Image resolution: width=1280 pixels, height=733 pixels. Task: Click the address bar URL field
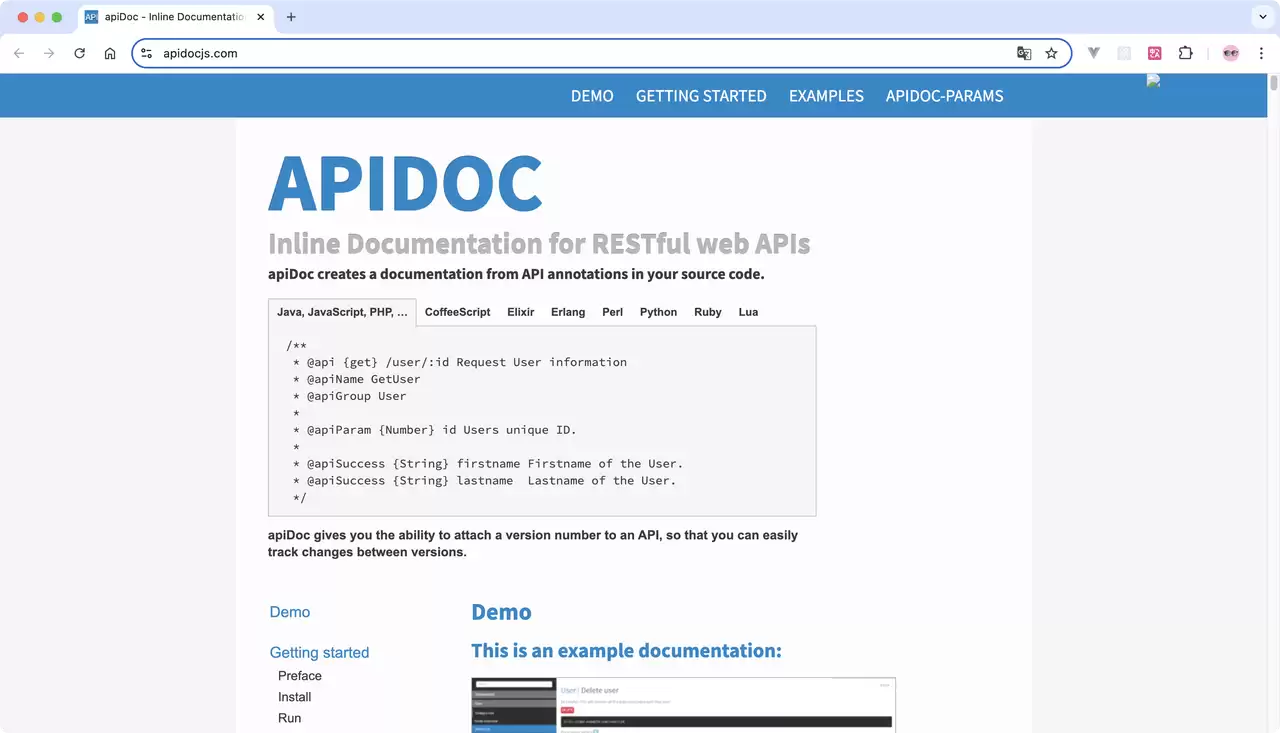tap(580, 53)
